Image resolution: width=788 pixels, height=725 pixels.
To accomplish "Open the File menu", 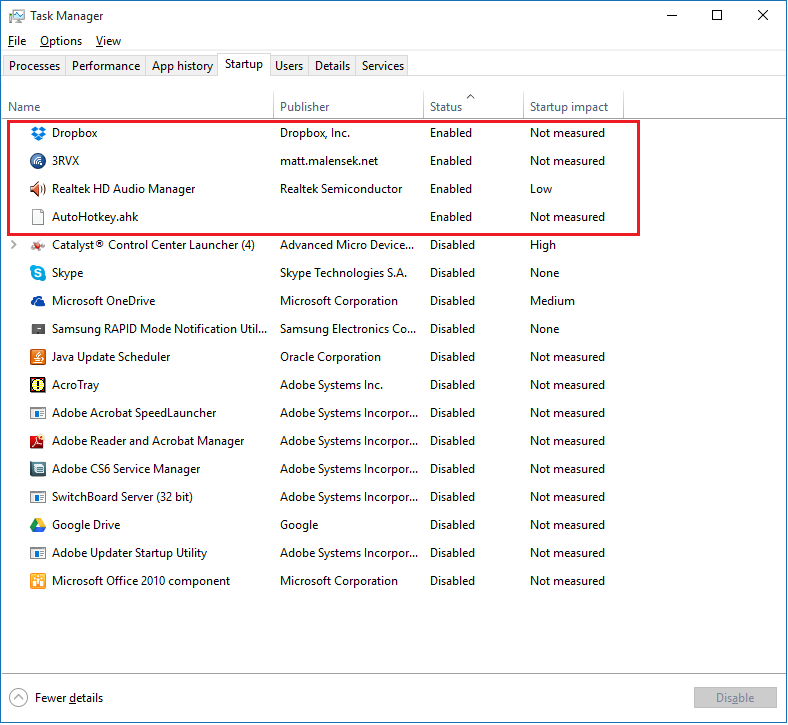I will [x=17, y=41].
